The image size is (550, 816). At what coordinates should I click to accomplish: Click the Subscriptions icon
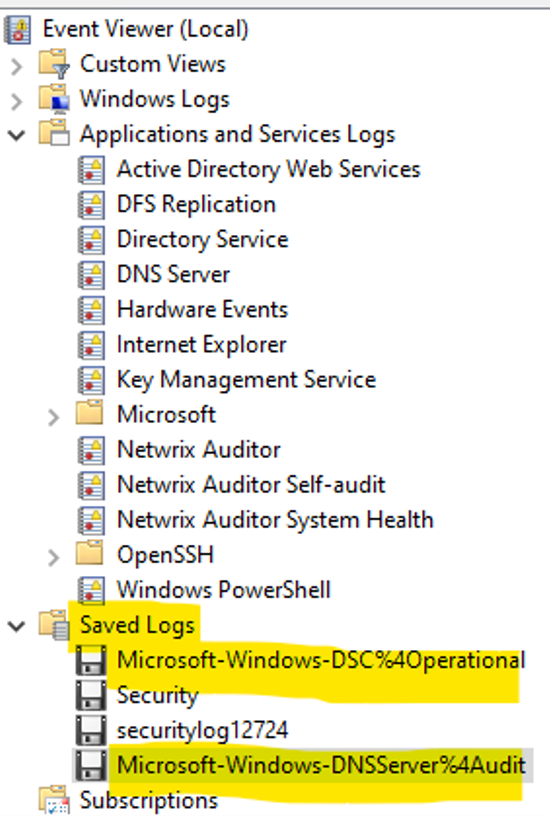(x=54, y=800)
